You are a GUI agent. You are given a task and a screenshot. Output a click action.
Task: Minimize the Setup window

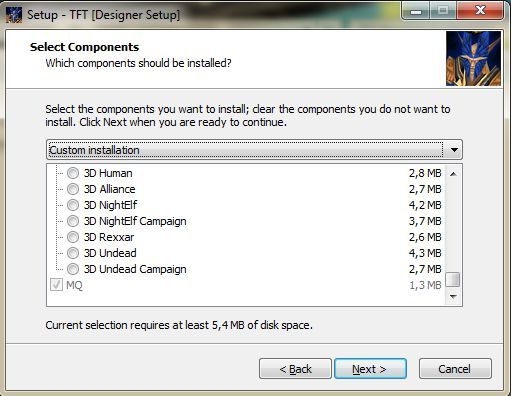click(415, 11)
